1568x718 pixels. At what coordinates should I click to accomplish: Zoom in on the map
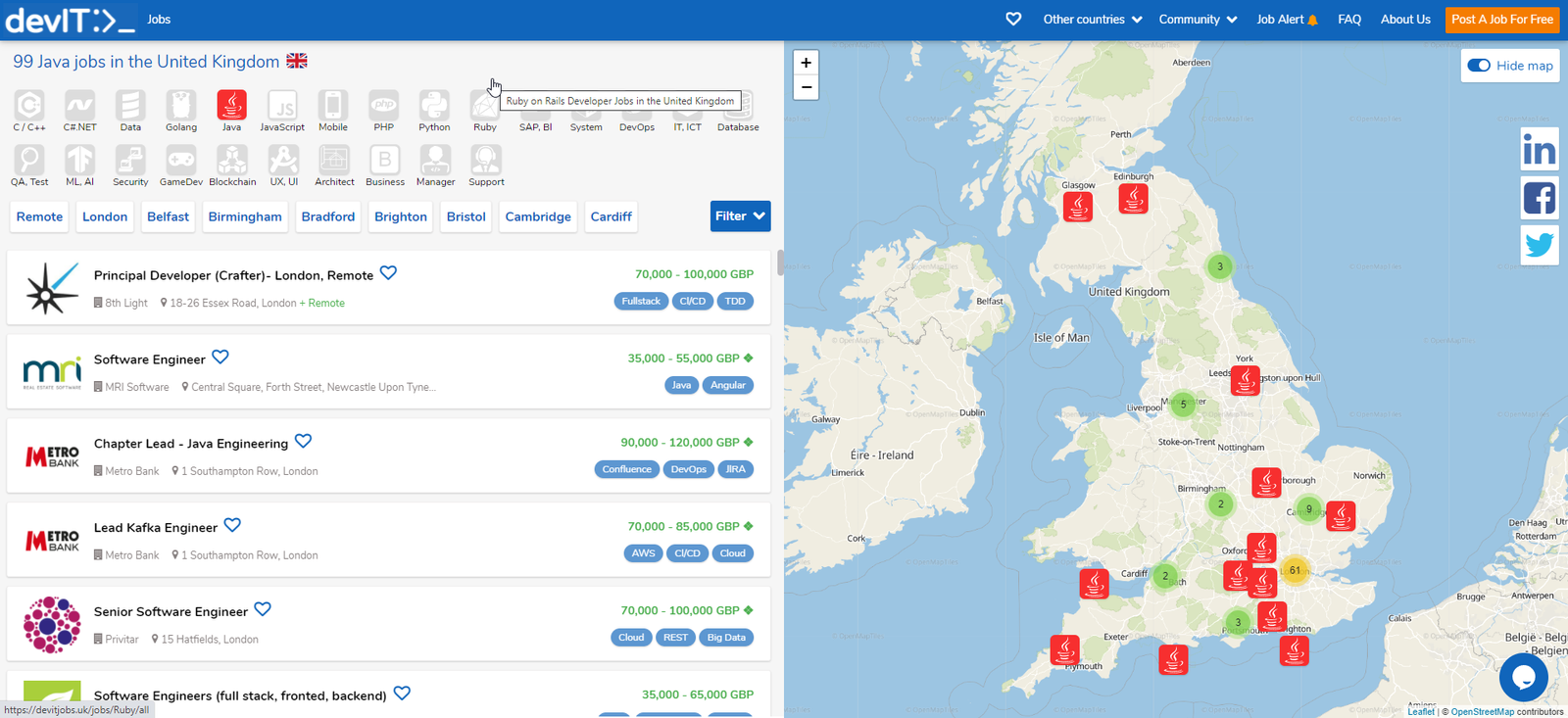tap(806, 63)
